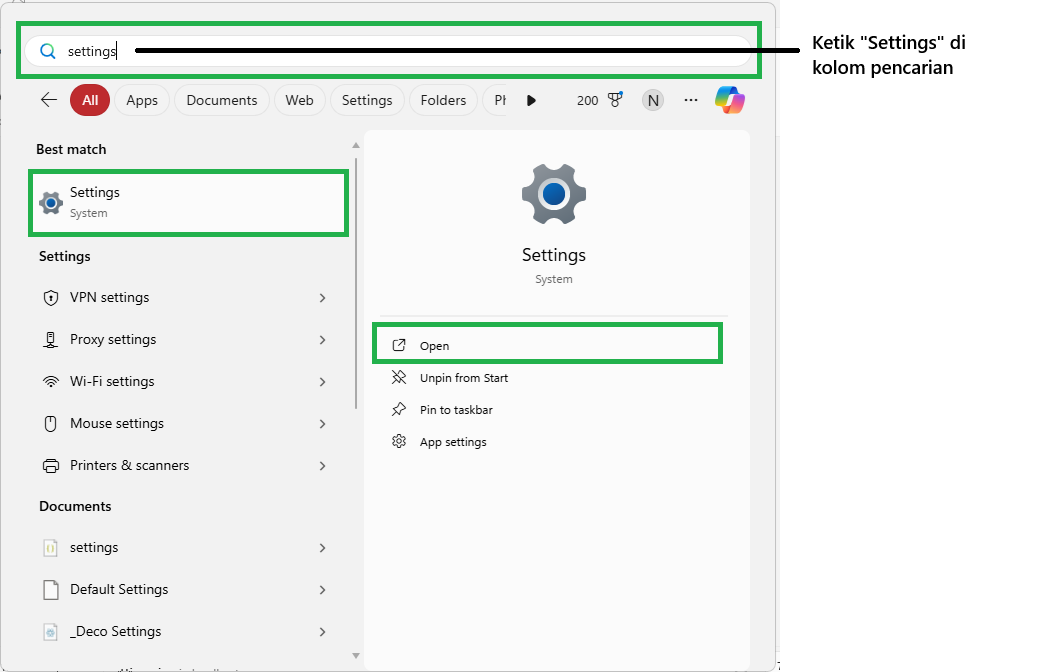Click the _Deco Settings file icon
This screenshot has width=1048, height=672.
(x=51, y=632)
